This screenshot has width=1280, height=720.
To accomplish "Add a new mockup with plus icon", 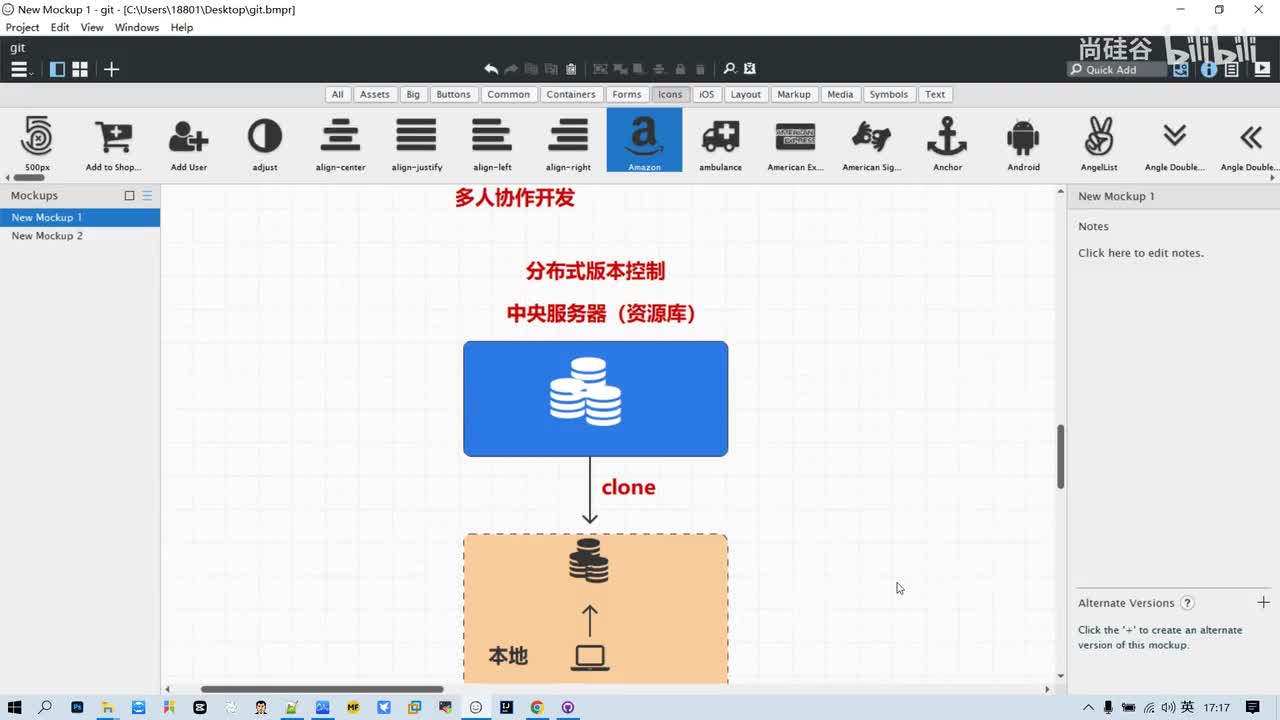I will pyautogui.click(x=111, y=69).
